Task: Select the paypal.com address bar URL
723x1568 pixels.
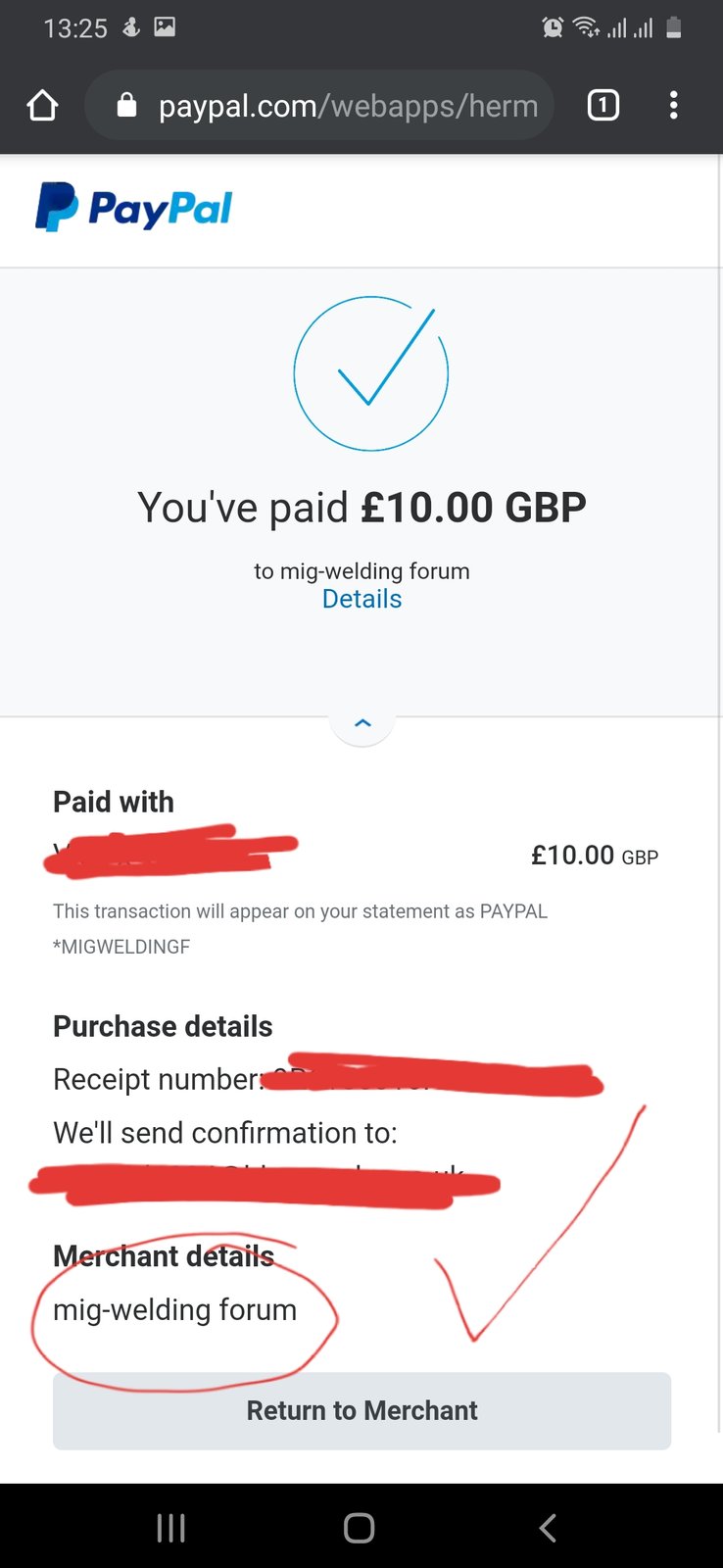Action: (x=348, y=106)
